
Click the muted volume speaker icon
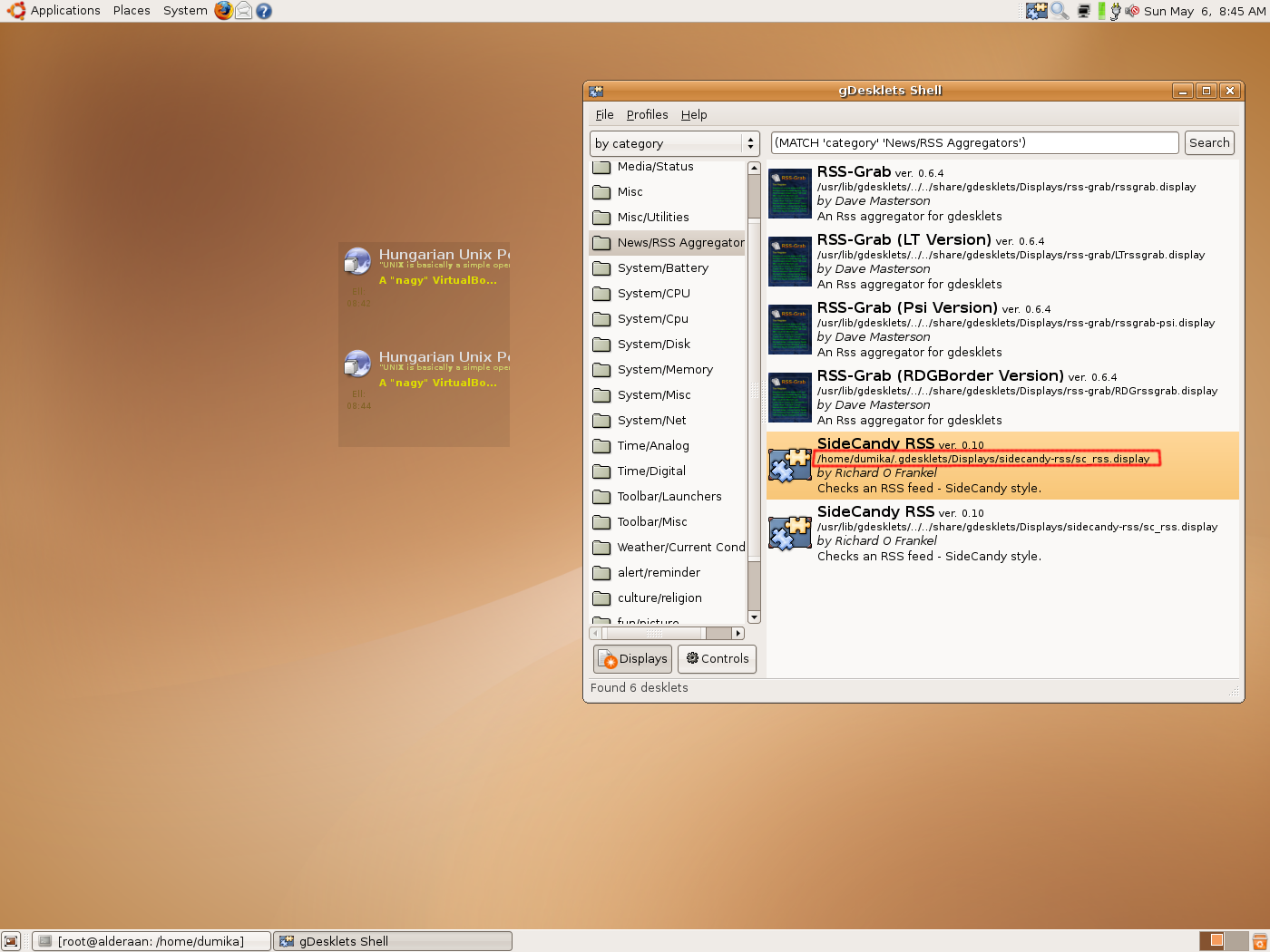click(x=1132, y=11)
